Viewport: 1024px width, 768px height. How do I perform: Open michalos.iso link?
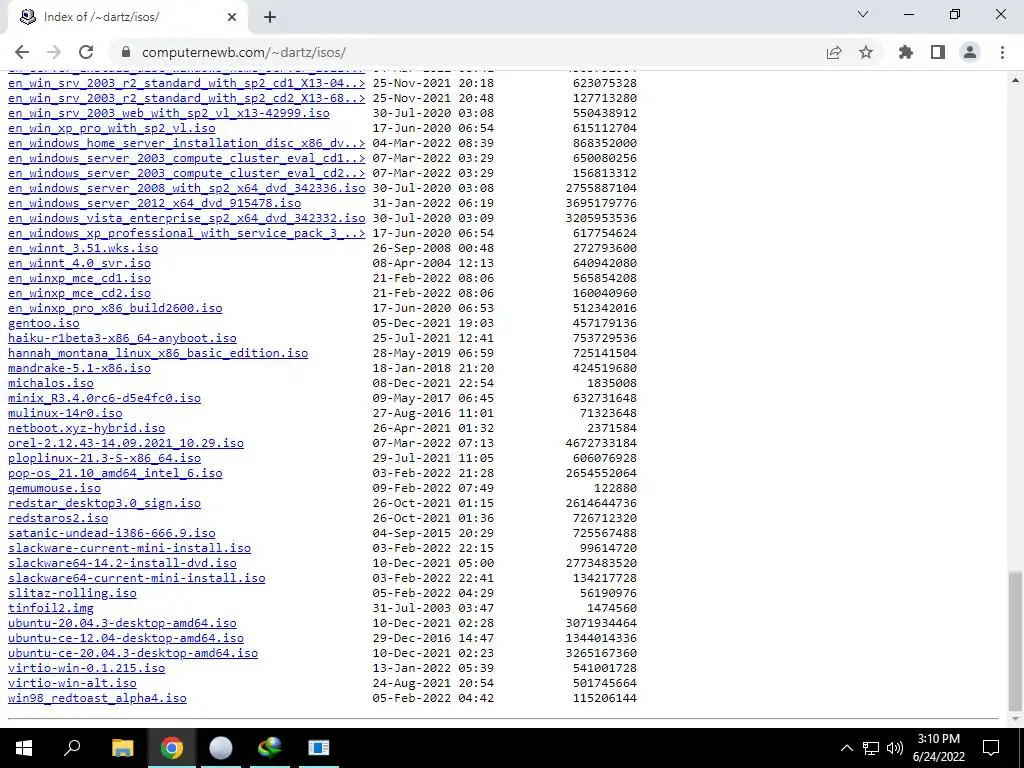(x=51, y=383)
